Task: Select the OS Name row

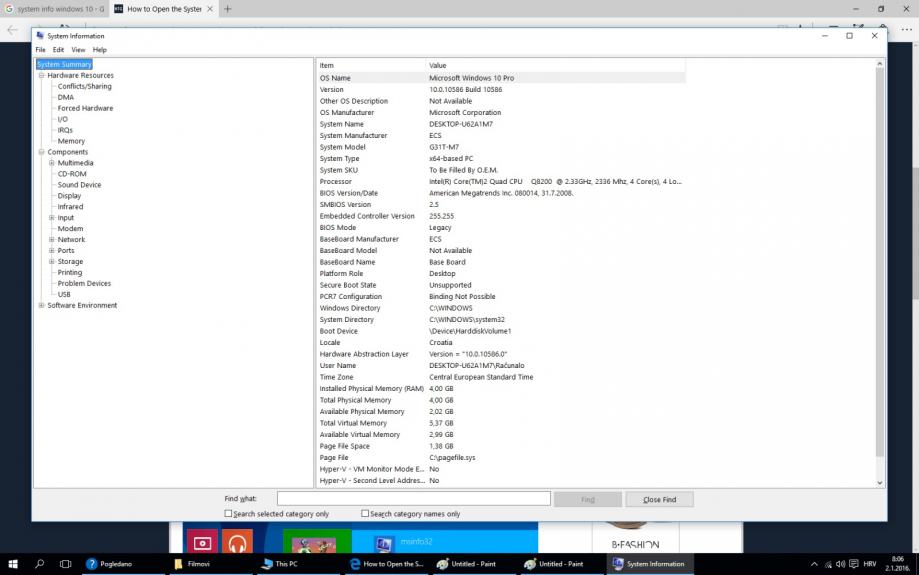Action: click(x=501, y=78)
